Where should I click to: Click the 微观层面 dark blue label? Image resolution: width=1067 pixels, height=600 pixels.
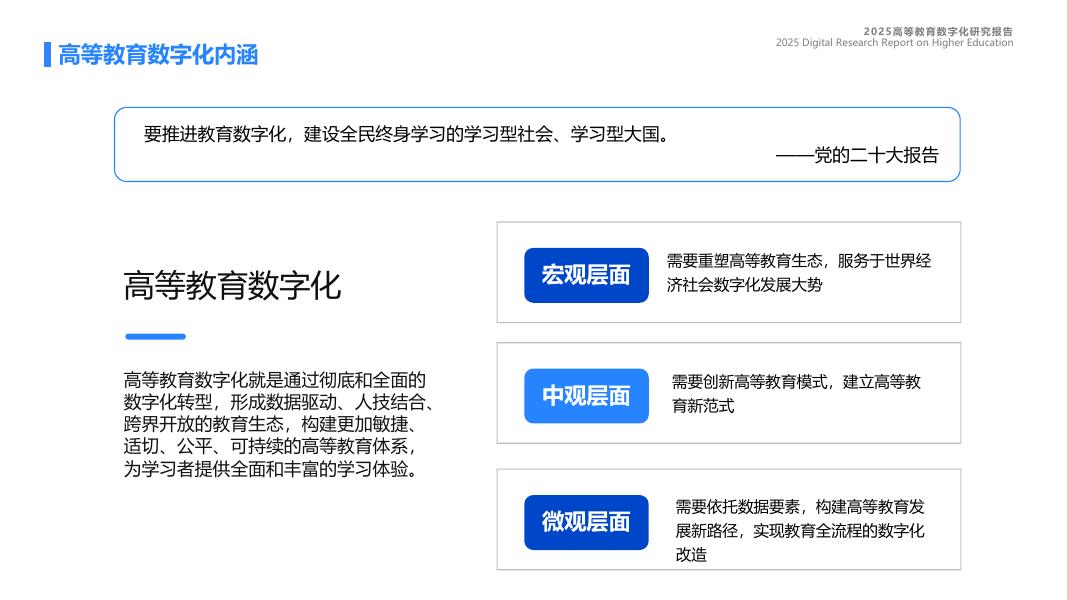[586, 522]
